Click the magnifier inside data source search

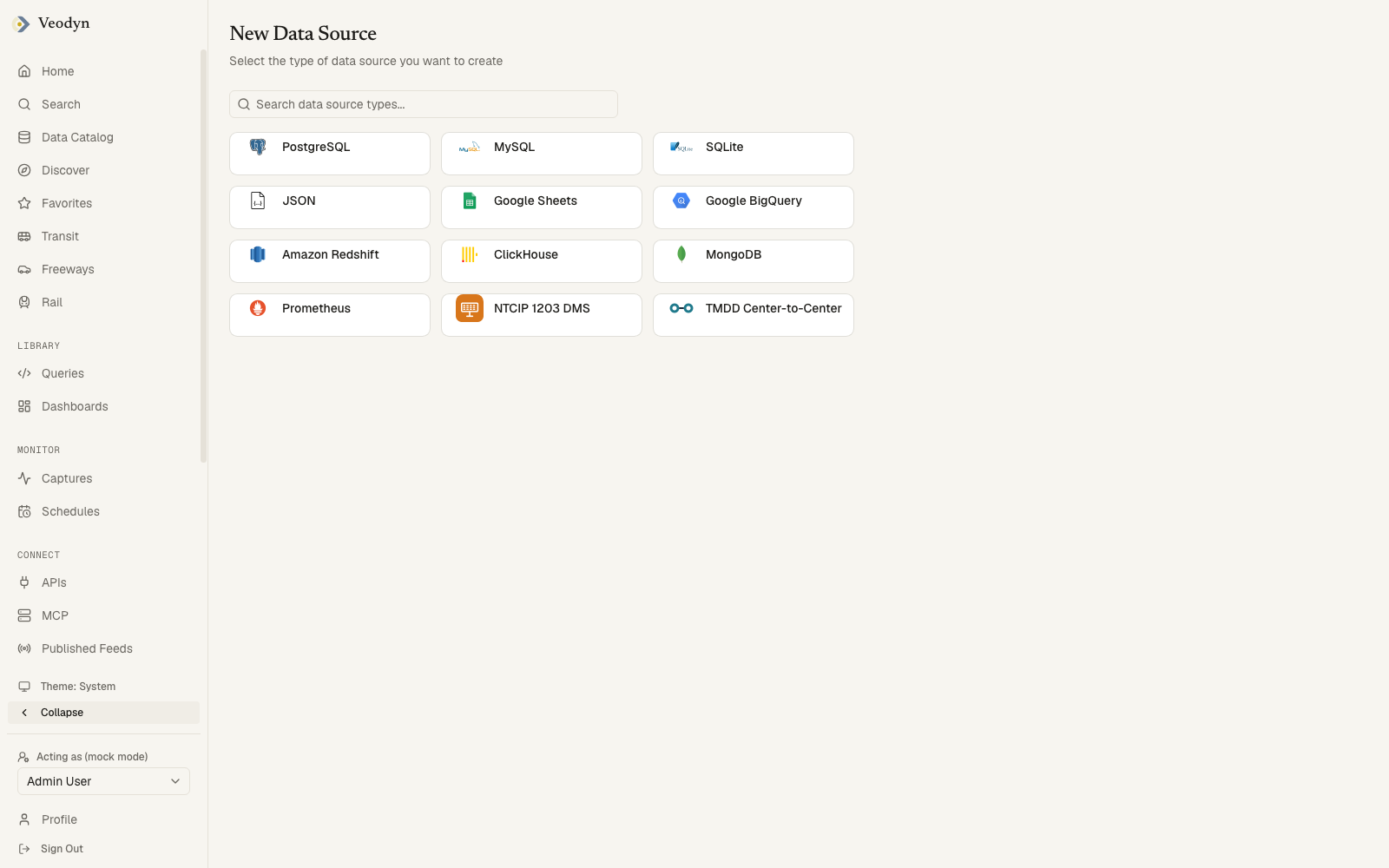[x=244, y=104]
